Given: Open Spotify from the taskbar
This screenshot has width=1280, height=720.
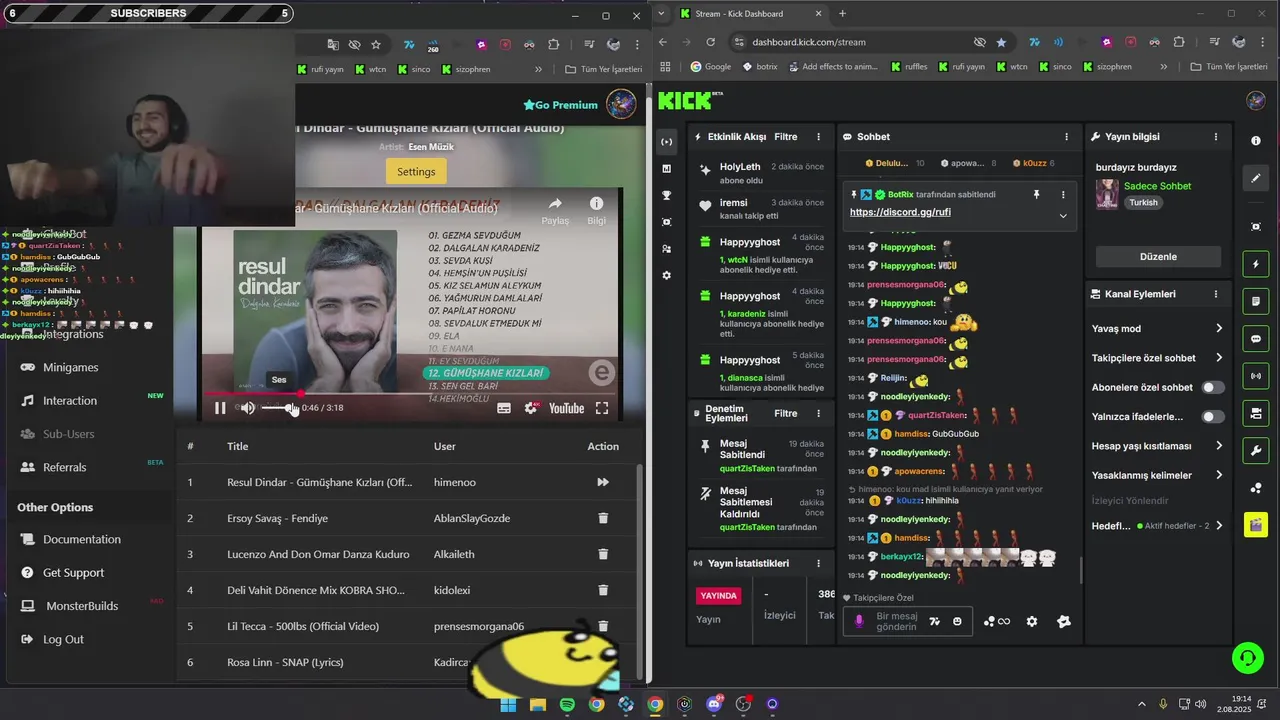Looking at the screenshot, I should click(567, 704).
